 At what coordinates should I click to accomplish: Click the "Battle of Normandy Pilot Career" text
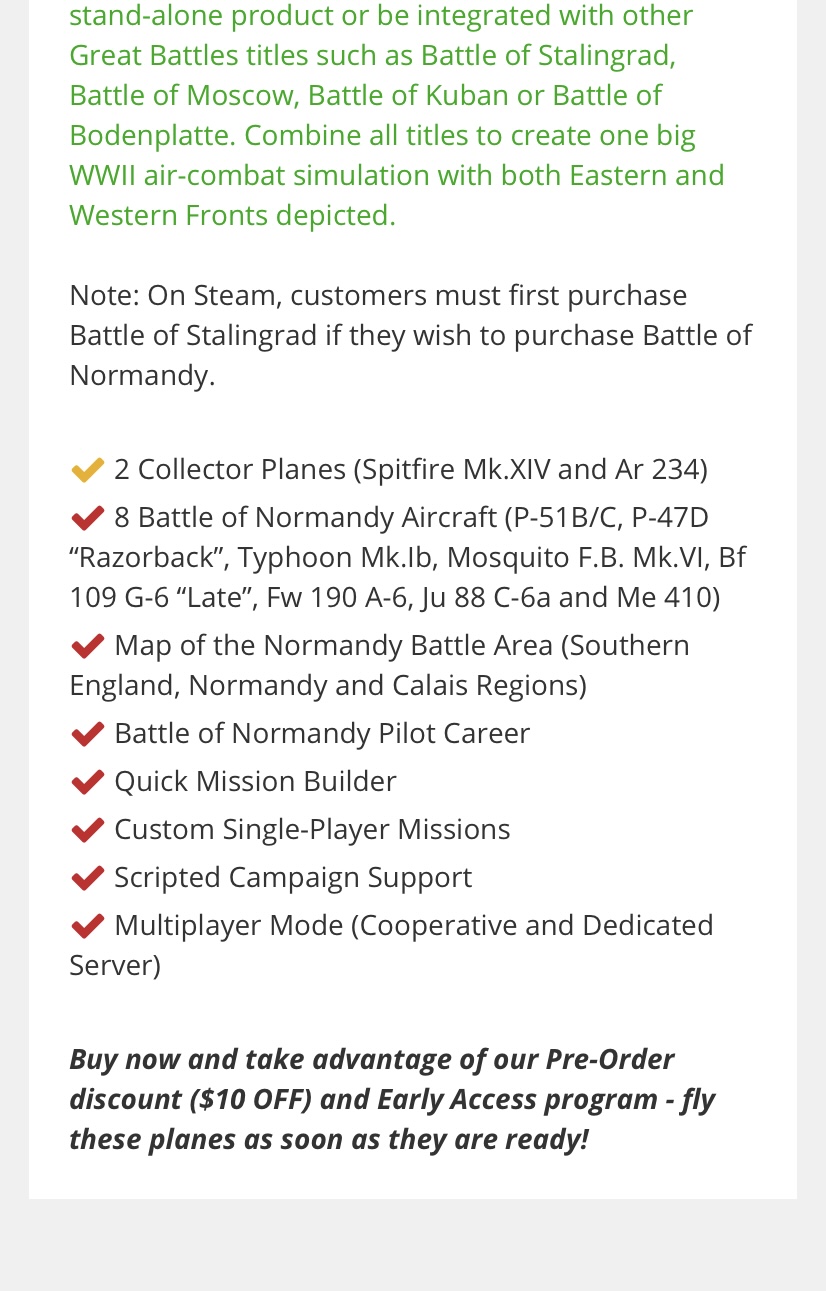pos(322,733)
